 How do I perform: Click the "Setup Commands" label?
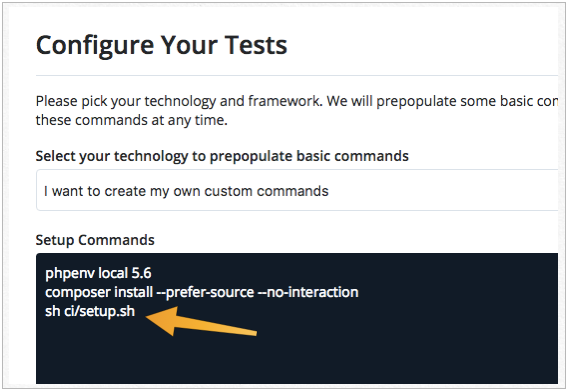95,240
